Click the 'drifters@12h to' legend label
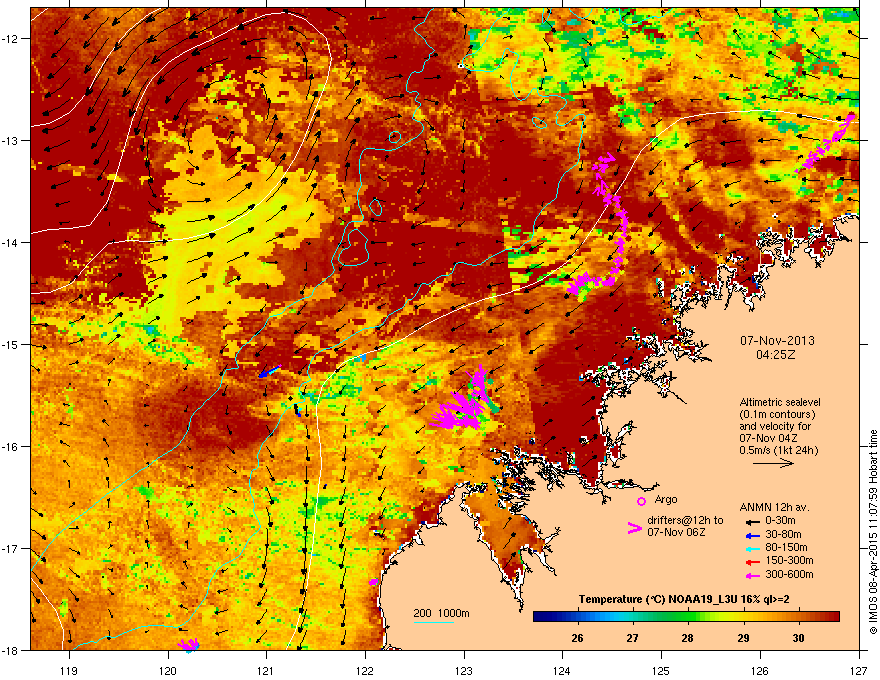Image resolution: width=880 pixels, height=680 pixels. click(685, 521)
